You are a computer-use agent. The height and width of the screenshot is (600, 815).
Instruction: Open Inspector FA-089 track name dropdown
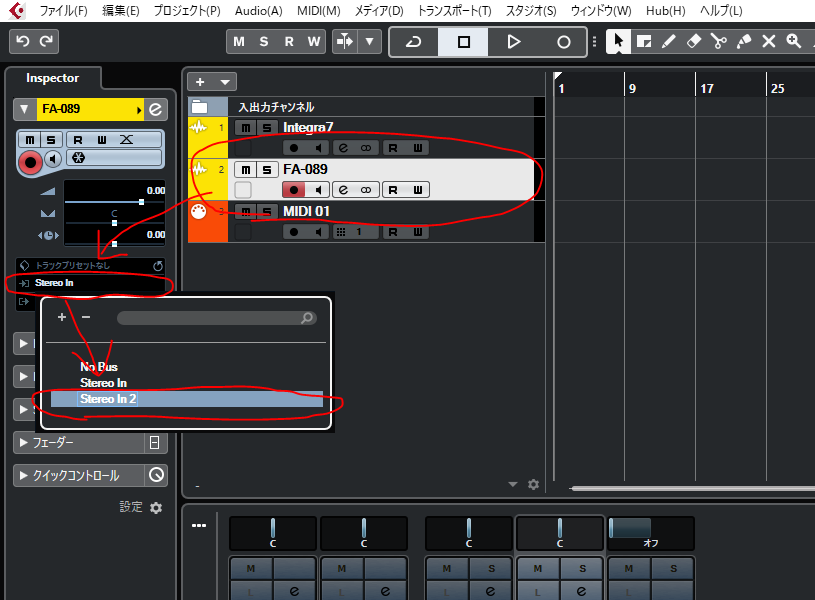pos(139,110)
